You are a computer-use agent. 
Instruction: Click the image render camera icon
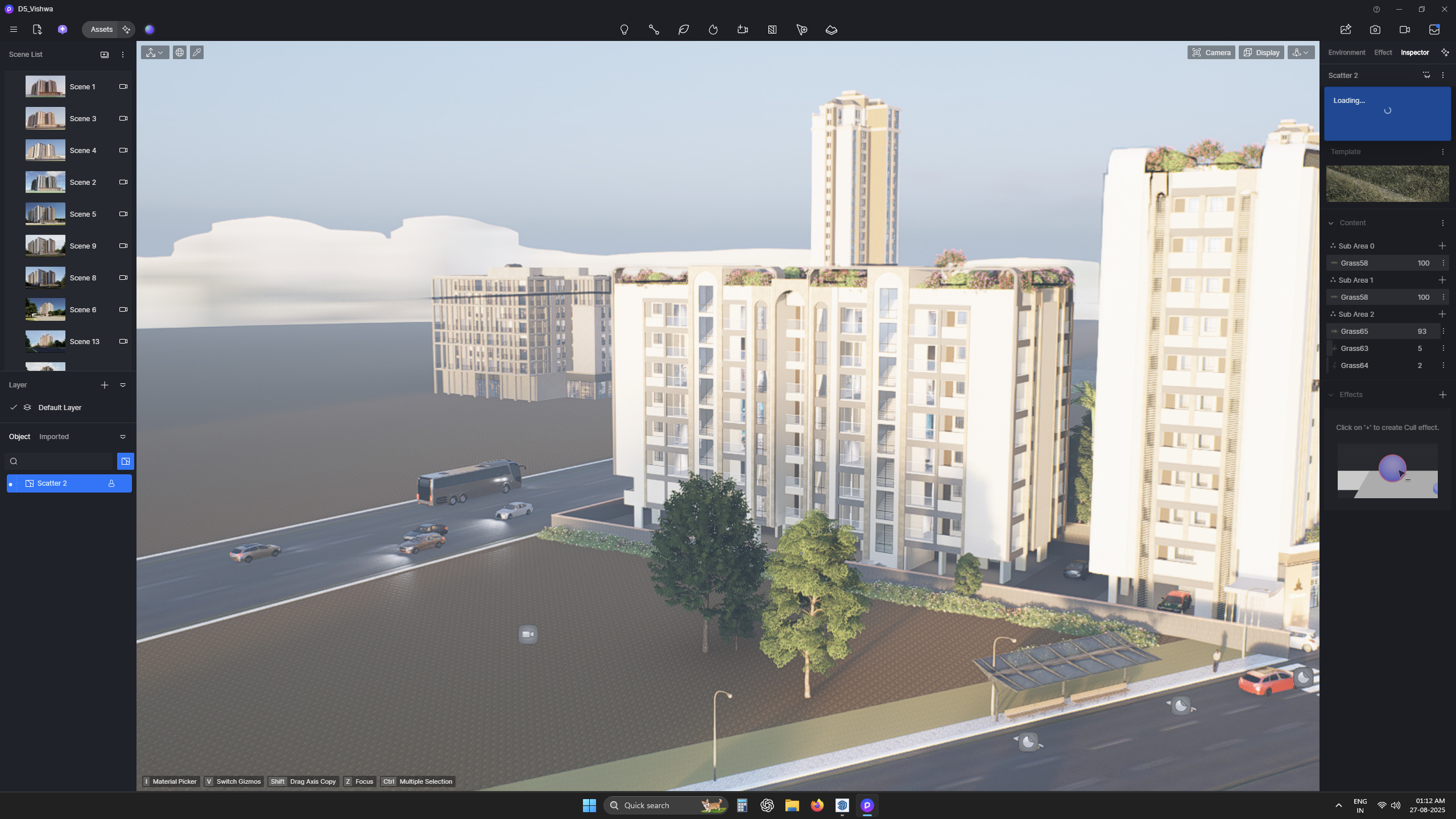[x=1375, y=30]
